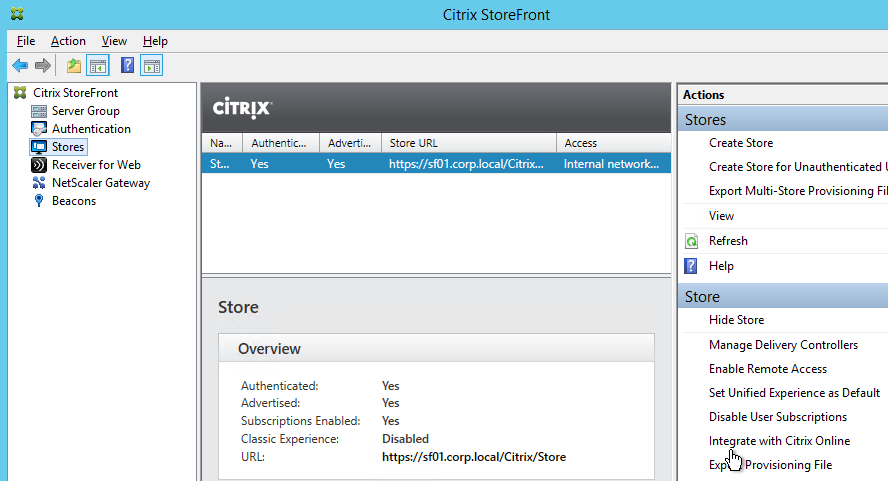888x481 pixels.
Task: Sort by the Authenticated column header
Action: [x=281, y=143]
